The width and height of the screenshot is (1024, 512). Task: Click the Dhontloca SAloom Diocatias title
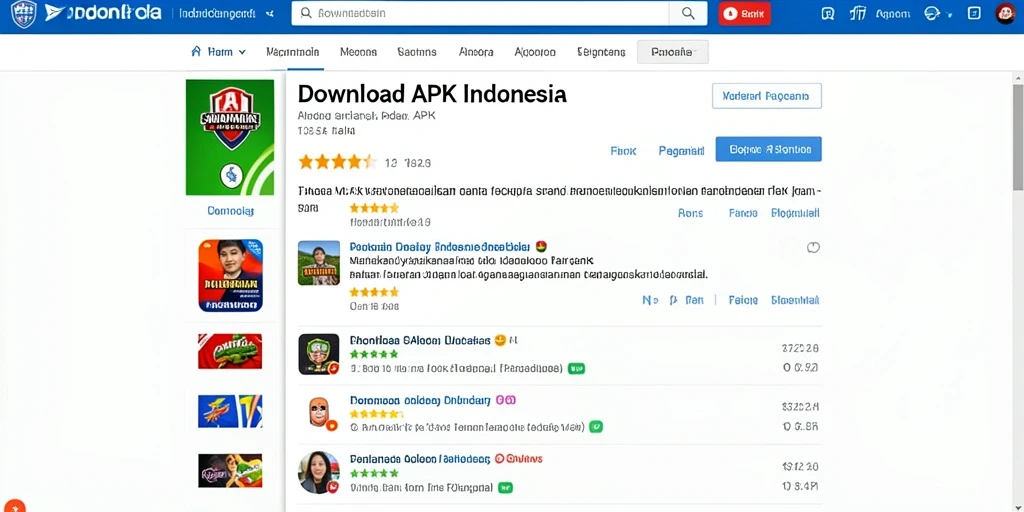420,340
